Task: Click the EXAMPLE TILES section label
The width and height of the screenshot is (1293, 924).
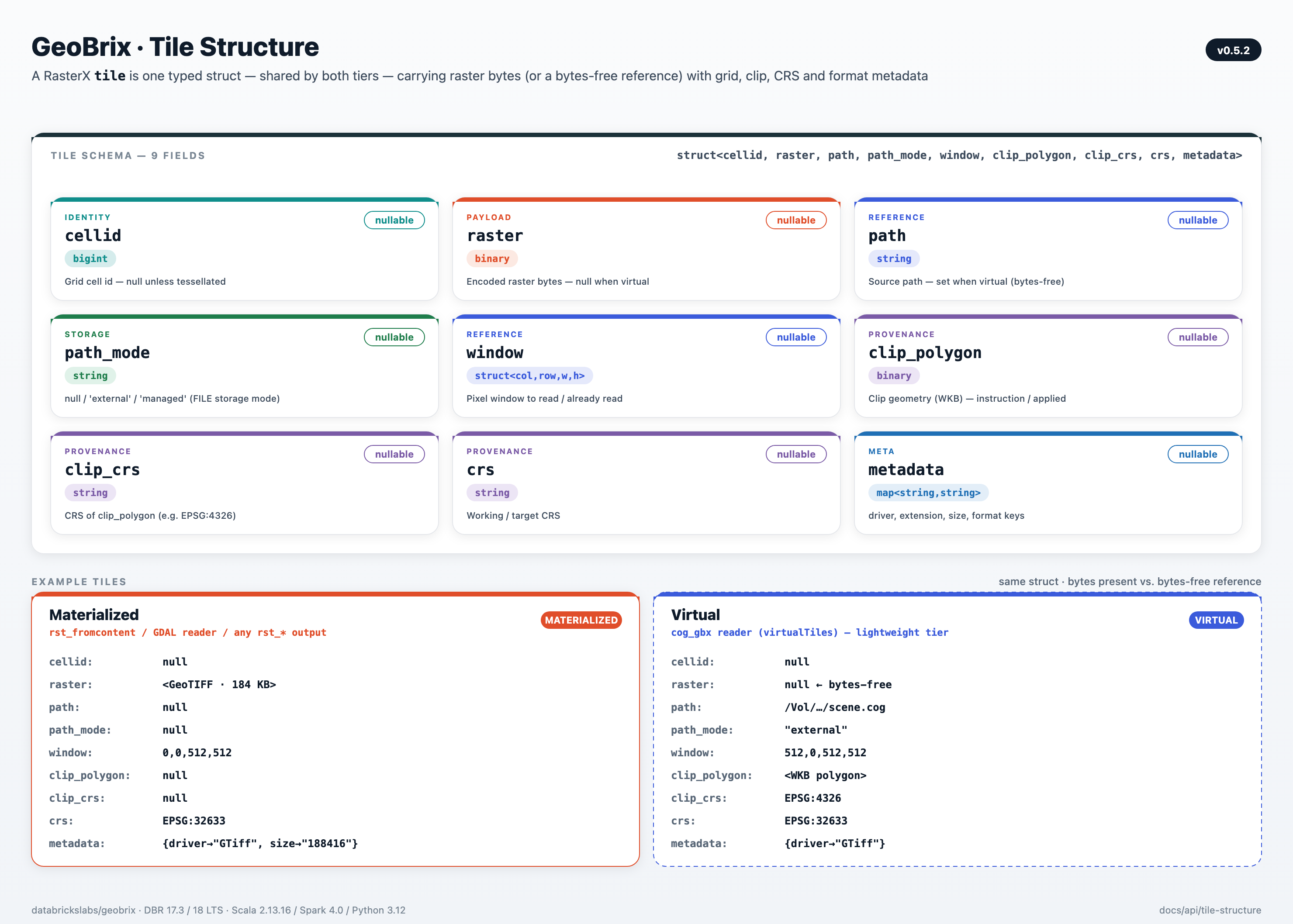Action: coord(79,582)
